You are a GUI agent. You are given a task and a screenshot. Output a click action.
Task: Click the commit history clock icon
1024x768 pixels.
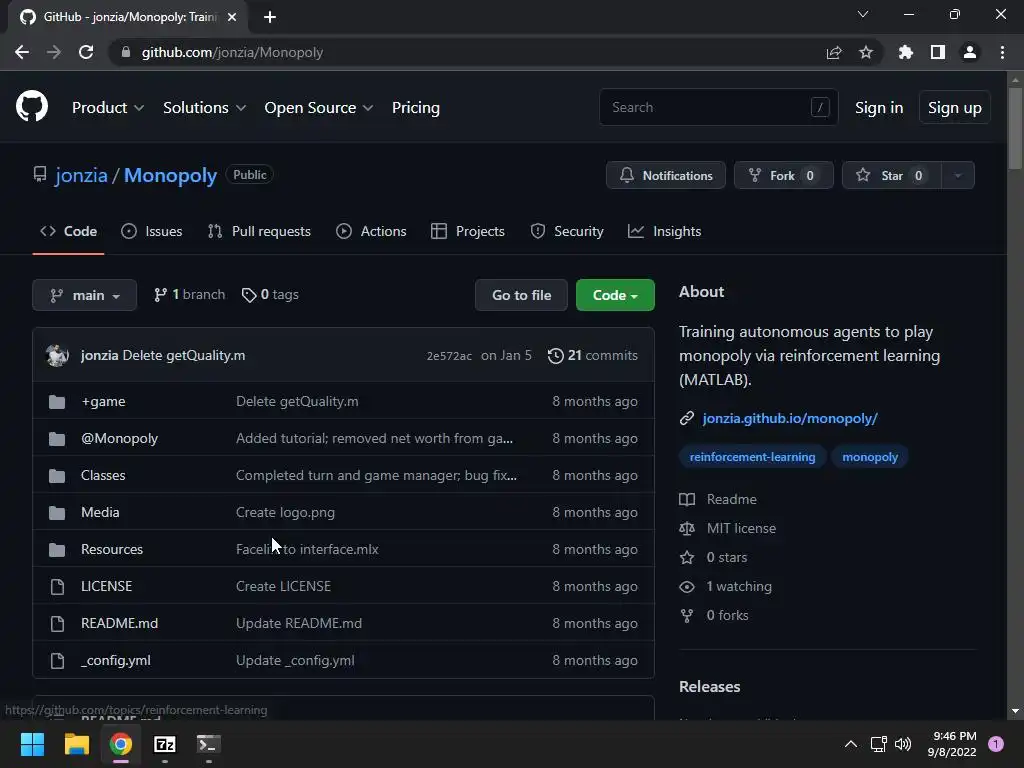tap(556, 356)
